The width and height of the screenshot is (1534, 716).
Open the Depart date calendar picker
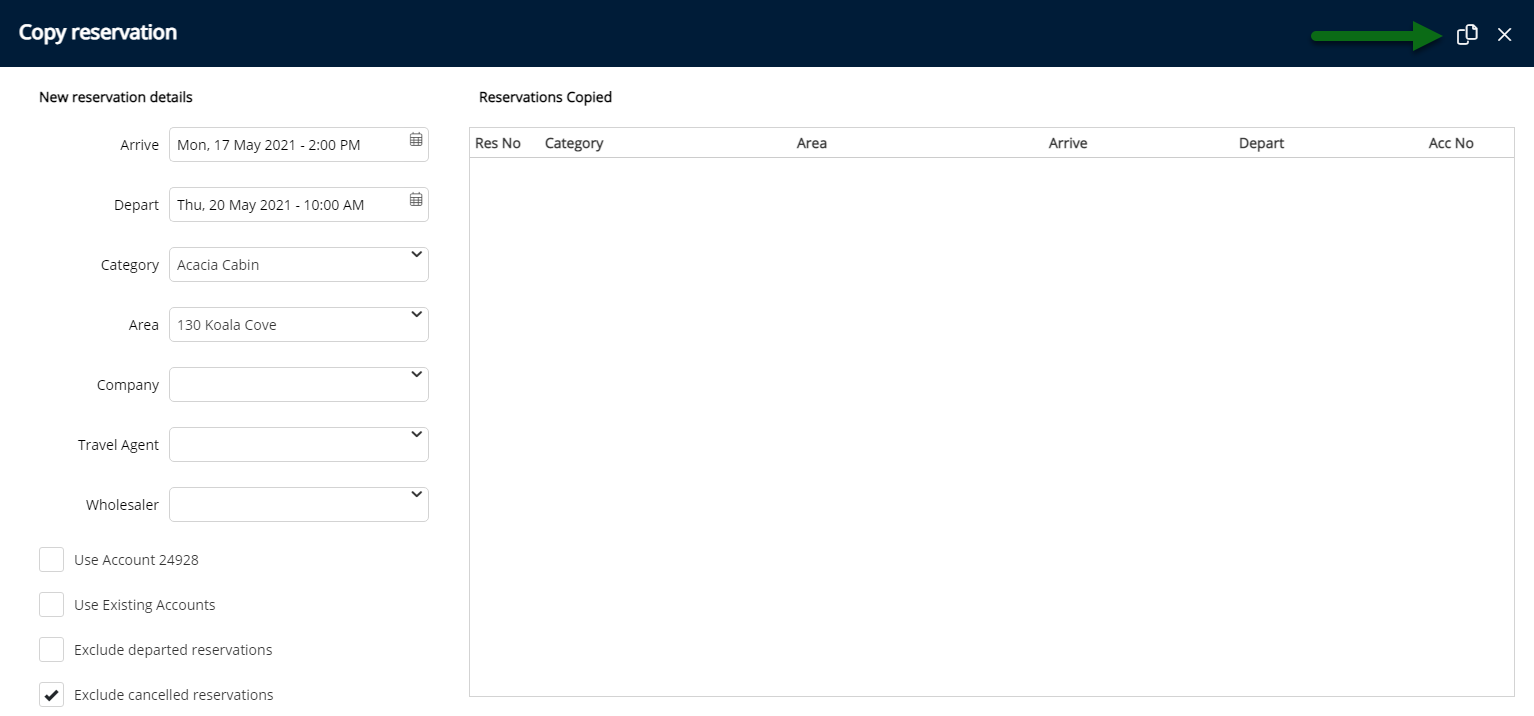click(416, 200)
